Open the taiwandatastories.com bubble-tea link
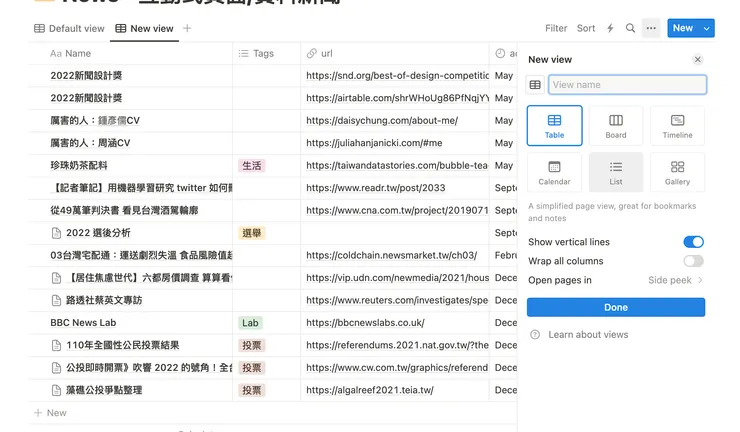Screen dimensions: 740x432 (397, 165)
